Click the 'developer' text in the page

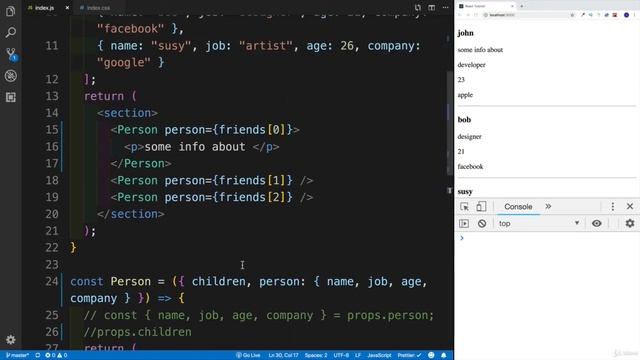click(471, 65)
